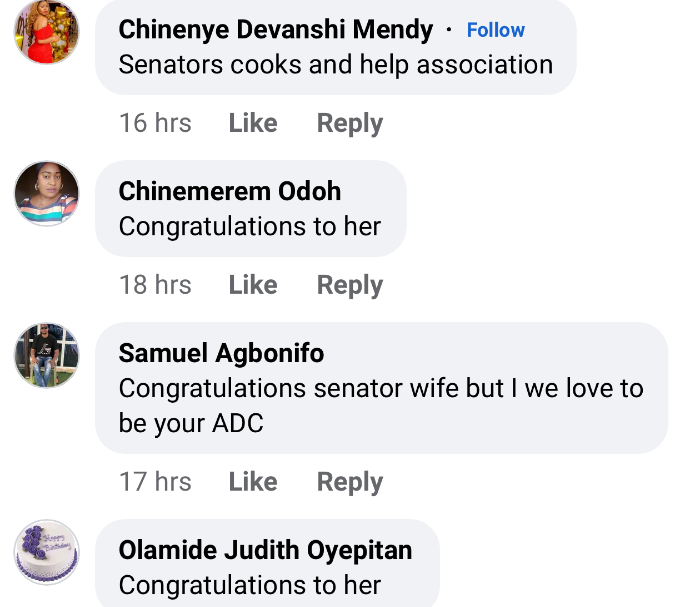Like Chinenye Devanshi Mendy's comment

[x=252, y=123]
